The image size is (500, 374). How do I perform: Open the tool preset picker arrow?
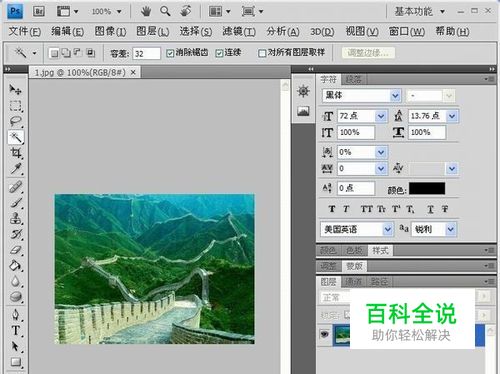(x=34, y=53)
